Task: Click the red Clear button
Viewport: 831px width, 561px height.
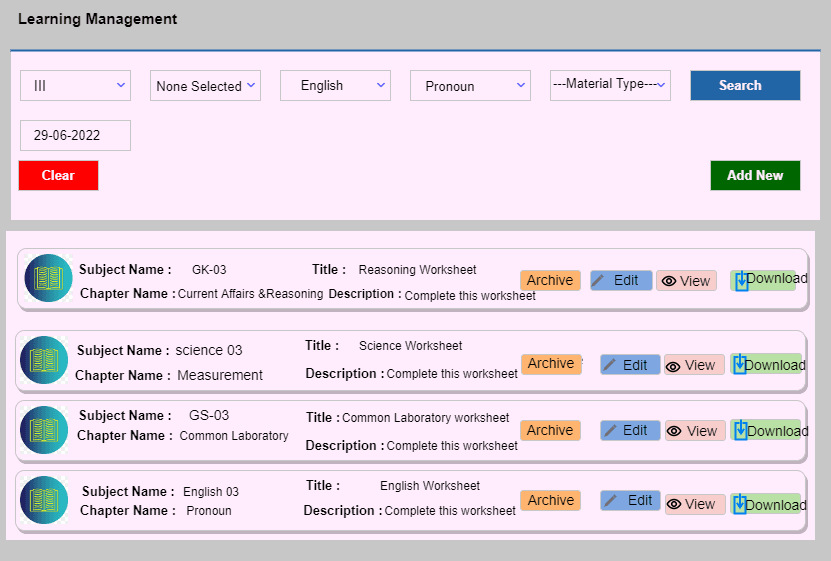Action: pos(58,175)
